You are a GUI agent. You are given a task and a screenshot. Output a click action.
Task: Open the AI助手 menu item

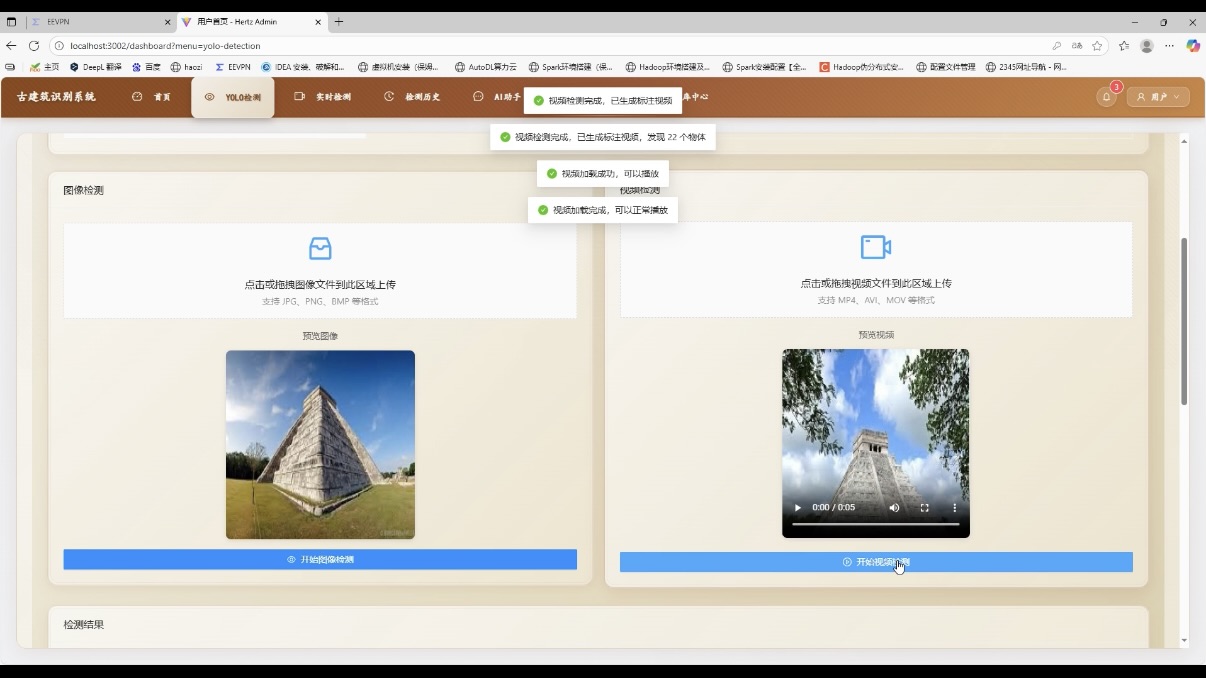pos(497,97)
